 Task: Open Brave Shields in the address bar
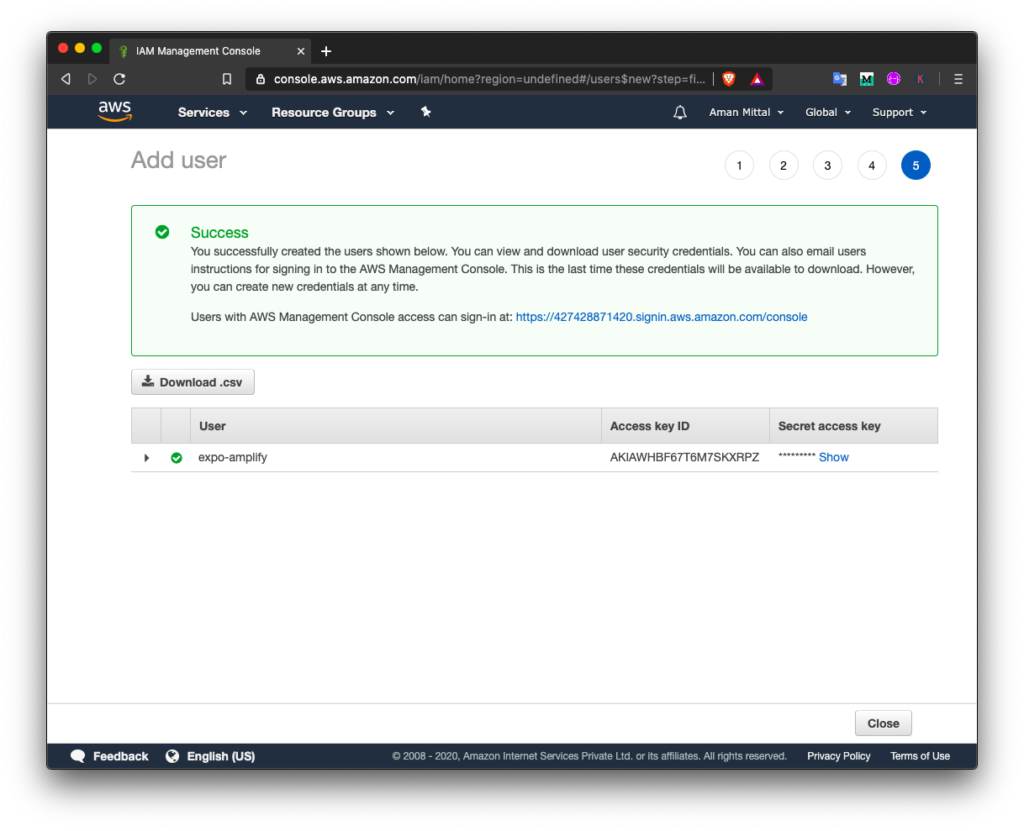tap(730, 78)
